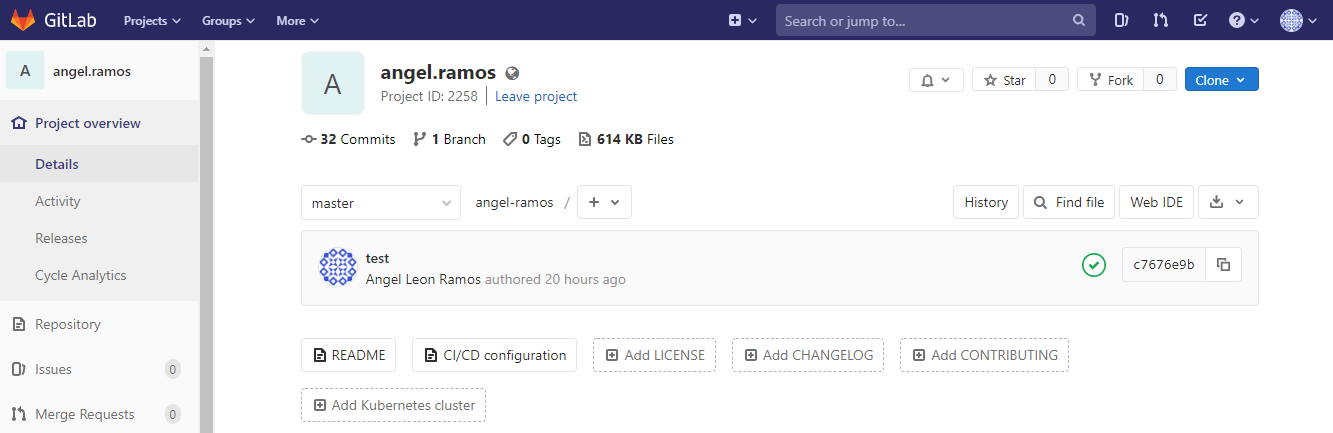Open the README button
This screenshot has width=1333, height=433.
[349, 355]
